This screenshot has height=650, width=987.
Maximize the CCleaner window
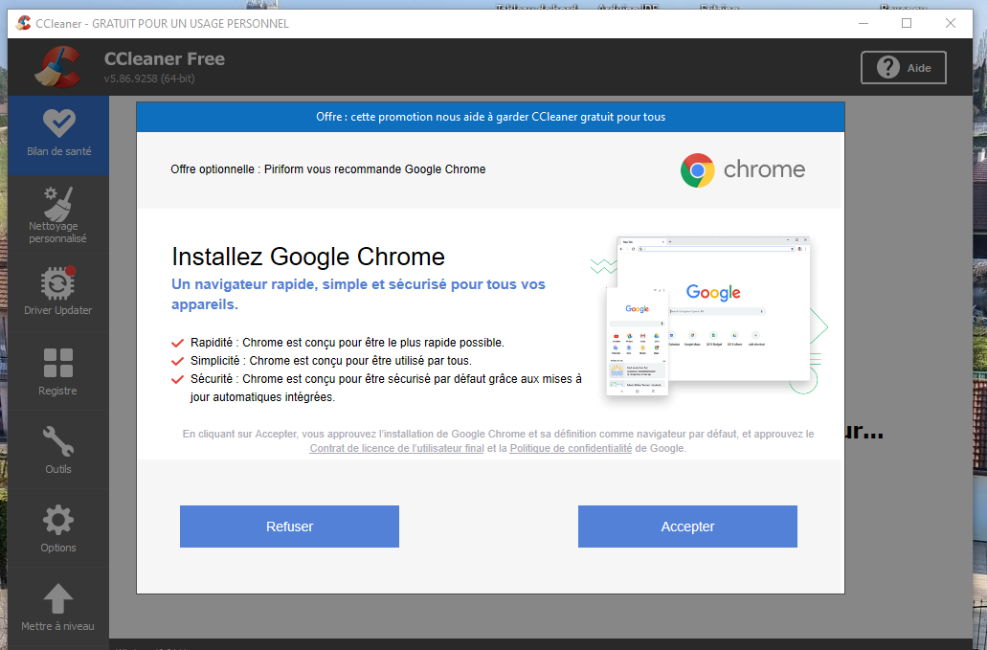pos(906,23)
